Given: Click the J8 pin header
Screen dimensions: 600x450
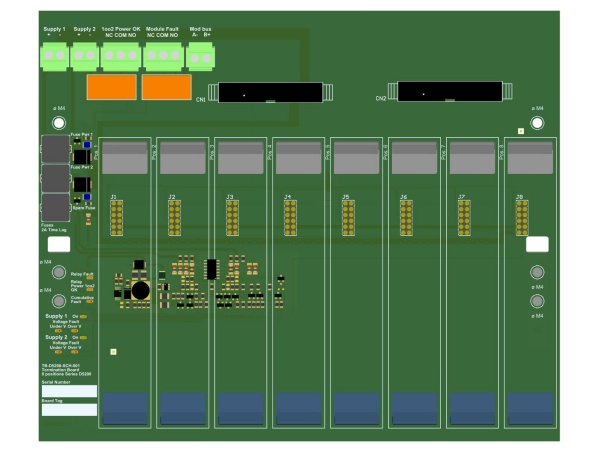Looking at the screenshot, I should point(521,217).
